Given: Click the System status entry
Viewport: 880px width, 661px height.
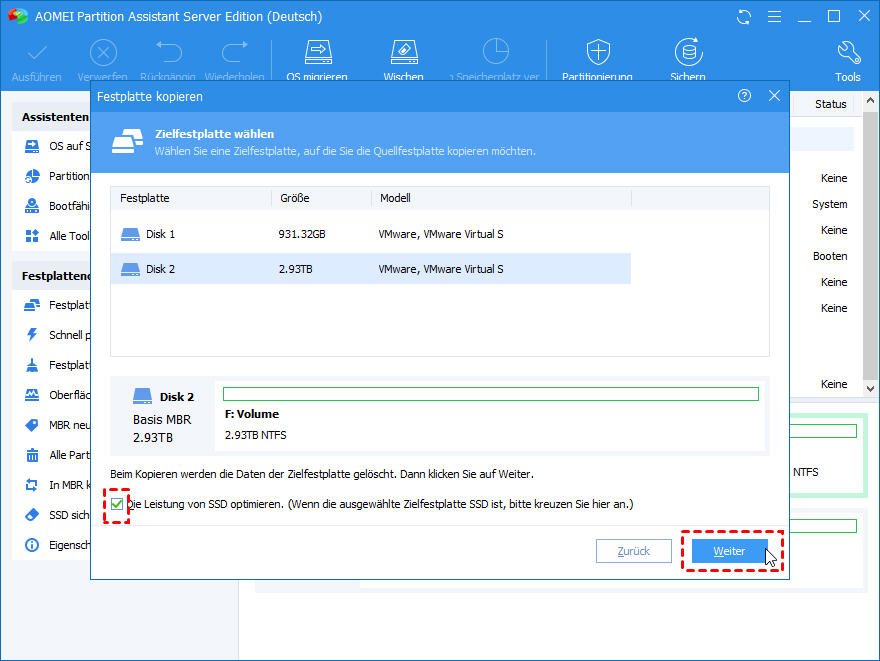Looking at the screenshot, I should click(x=829, y=204).
